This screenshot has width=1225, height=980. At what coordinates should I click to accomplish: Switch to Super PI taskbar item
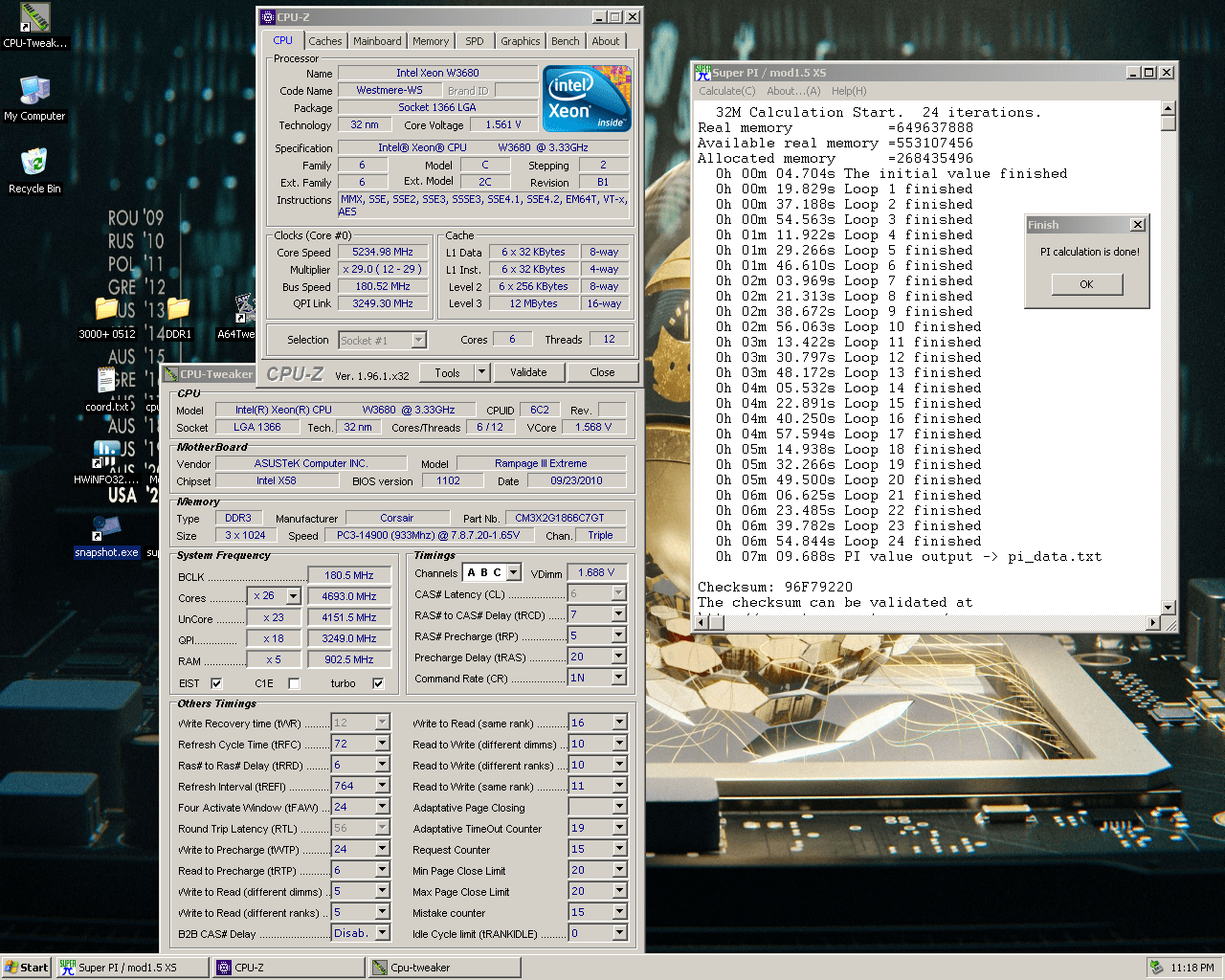[x=132, y=968]
